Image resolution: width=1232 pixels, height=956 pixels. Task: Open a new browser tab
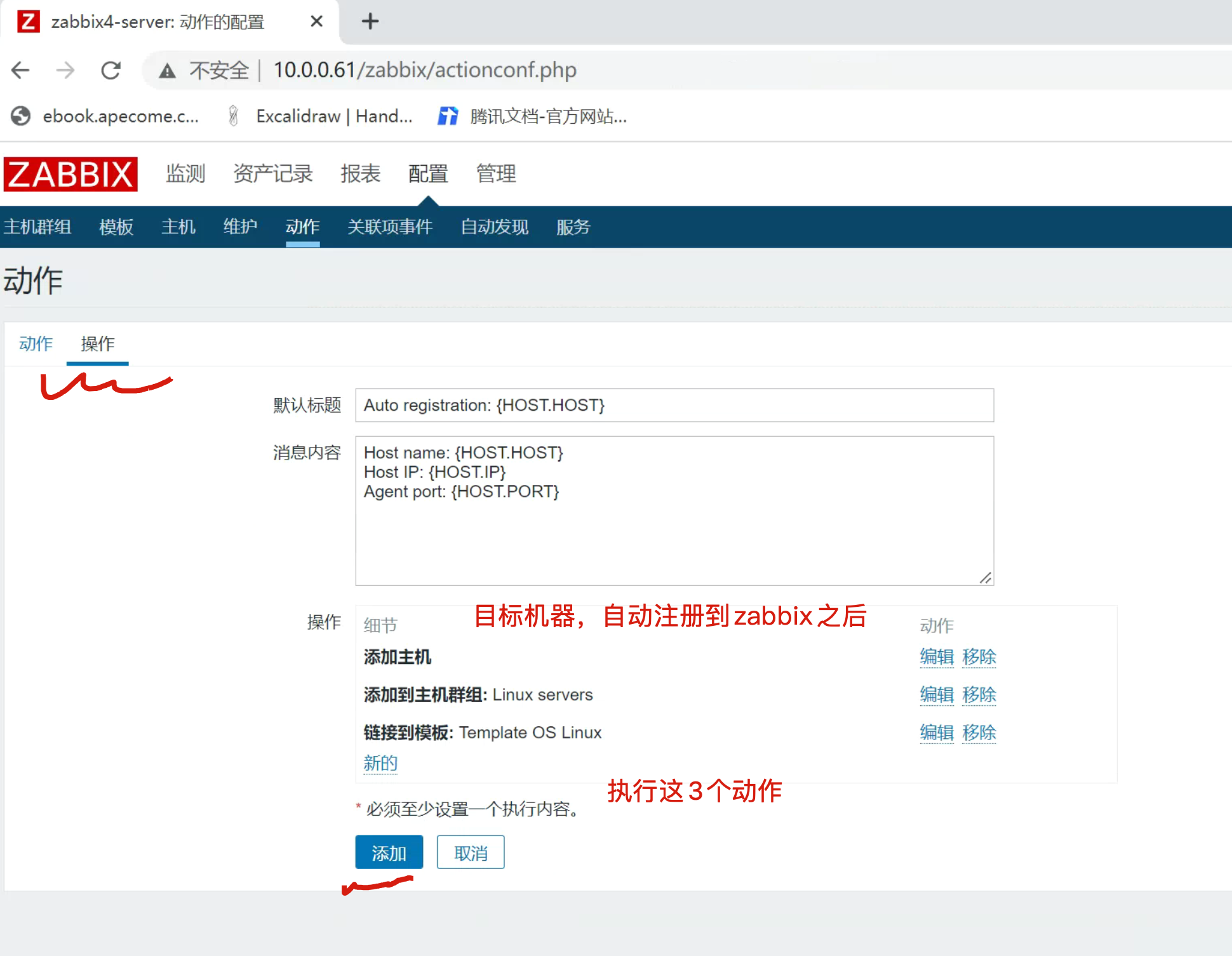(x=370, y=22)
